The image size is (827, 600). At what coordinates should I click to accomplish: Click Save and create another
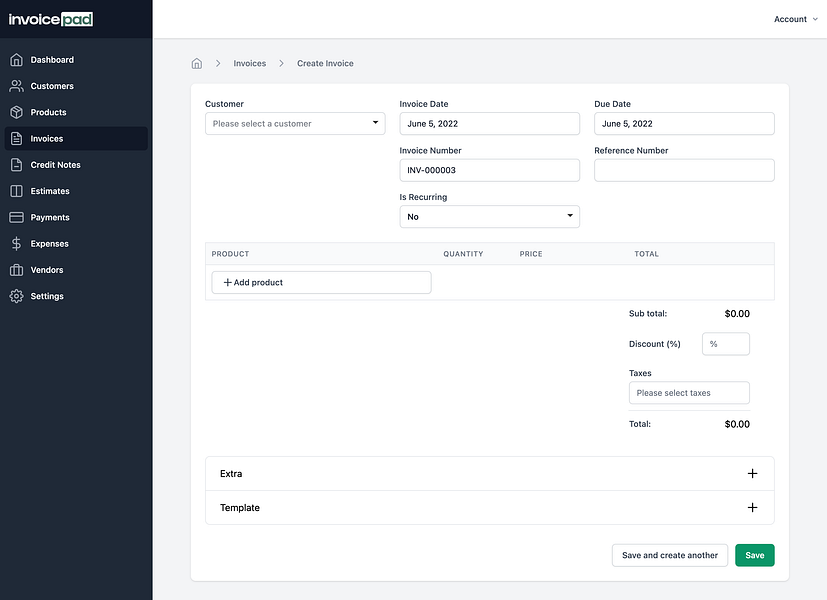click(670, 555)
